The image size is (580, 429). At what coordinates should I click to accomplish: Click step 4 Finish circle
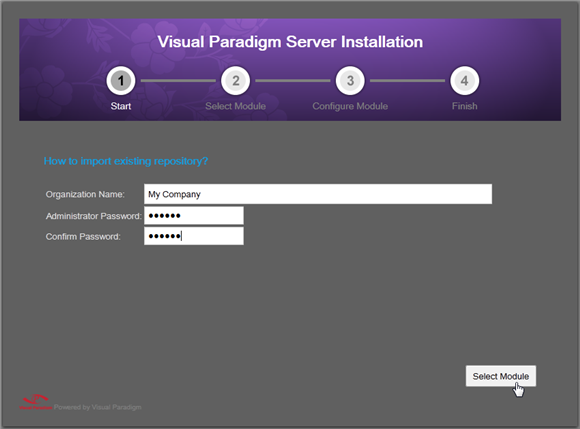click(x=465, y=81)
